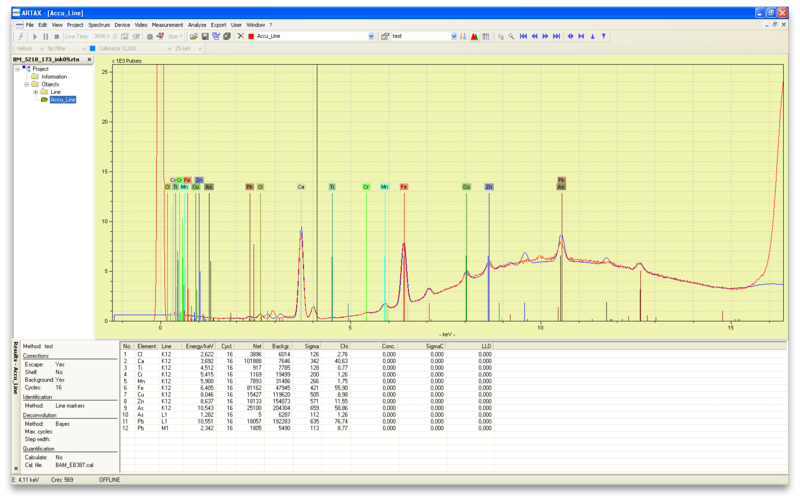The height and width of the screenshot is (501, 800).
Task: Click the blue network objects icon after save
Action: click(216, 36)
